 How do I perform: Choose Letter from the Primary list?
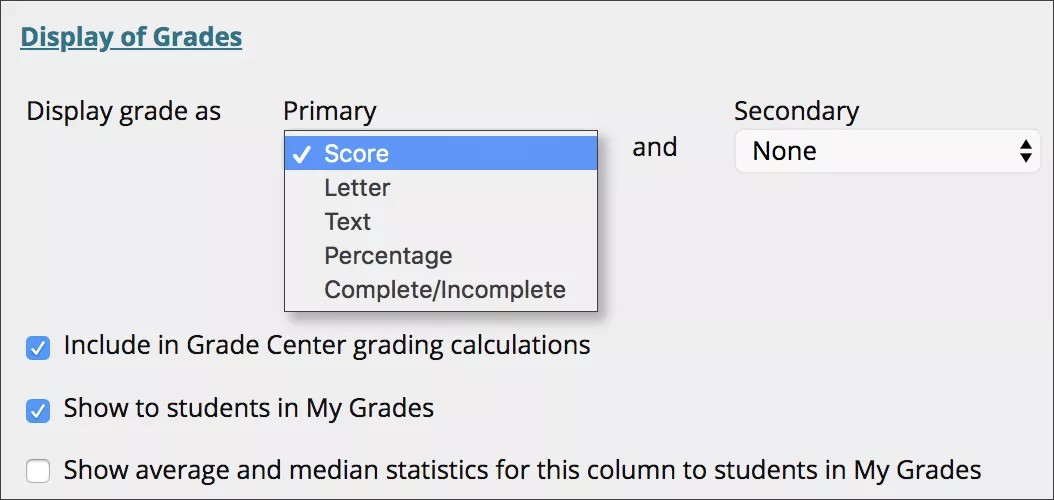point(357,188)
